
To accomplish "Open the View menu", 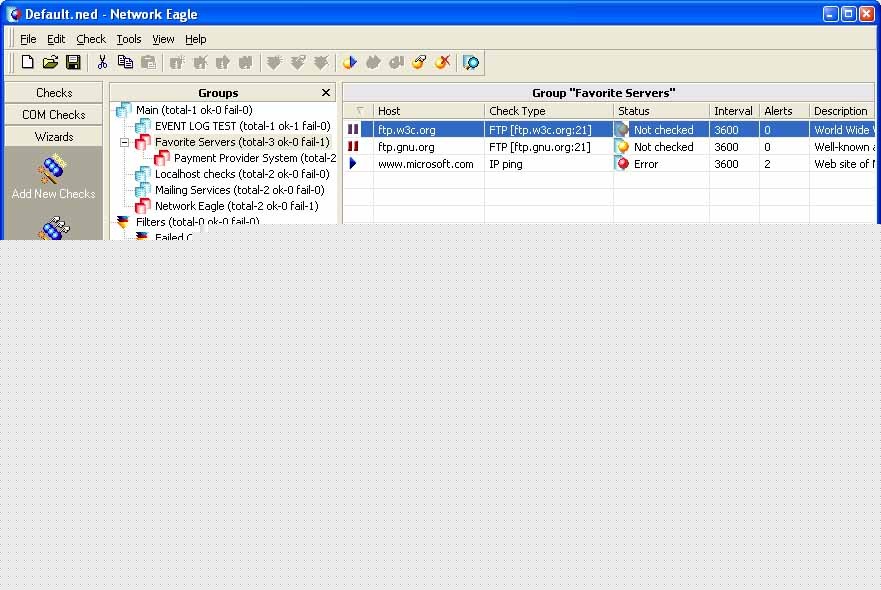I will [x=163, y=39].
